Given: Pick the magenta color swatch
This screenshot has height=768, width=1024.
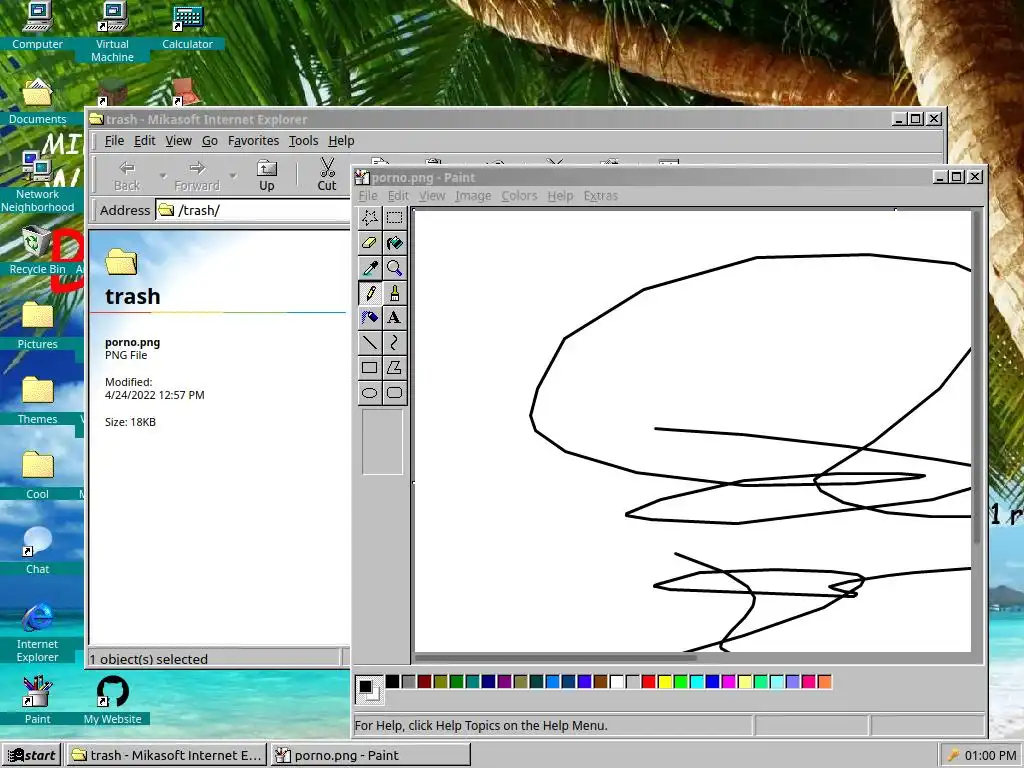Looking at the screenshot, I should point(729,682).
